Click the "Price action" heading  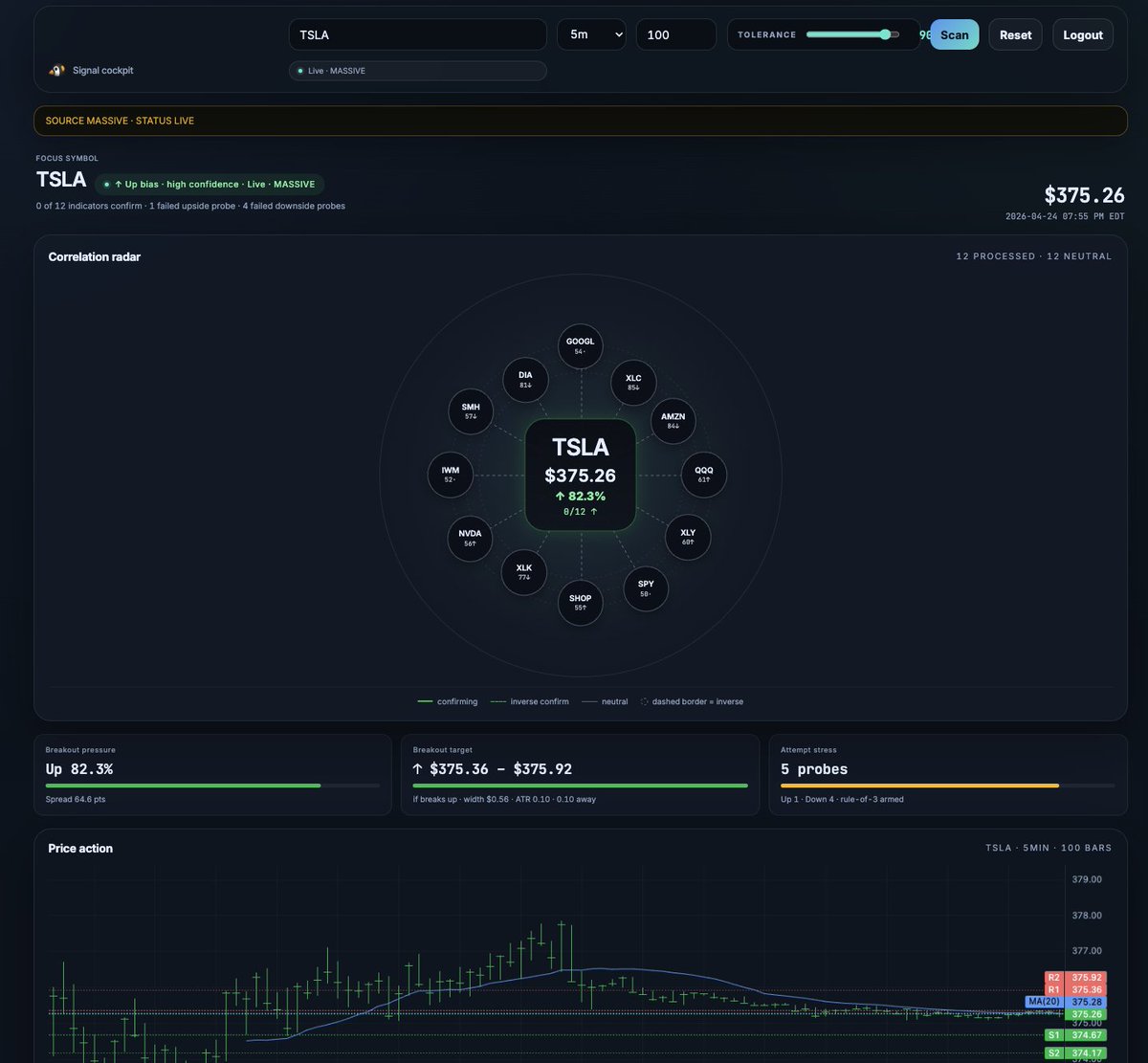(x=80, y=849)
